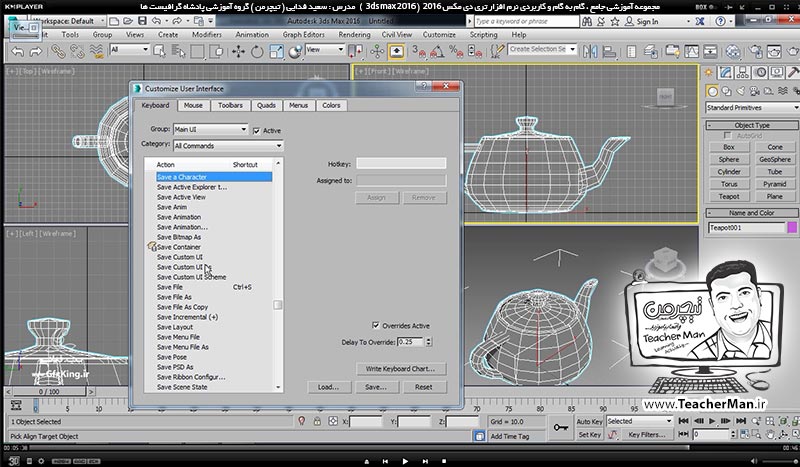Image resolution: width=800 pixels, height=467 pixels.
Task: Choose the Rectangular Selection Region icon
Action: tap(197, 51)
